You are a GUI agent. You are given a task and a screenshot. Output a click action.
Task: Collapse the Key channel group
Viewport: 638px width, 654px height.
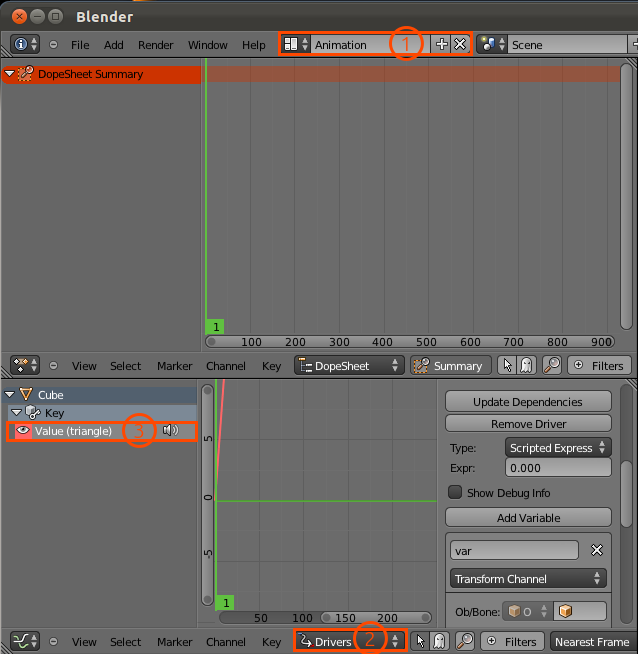pyautogui.click(x=16, y=413)
